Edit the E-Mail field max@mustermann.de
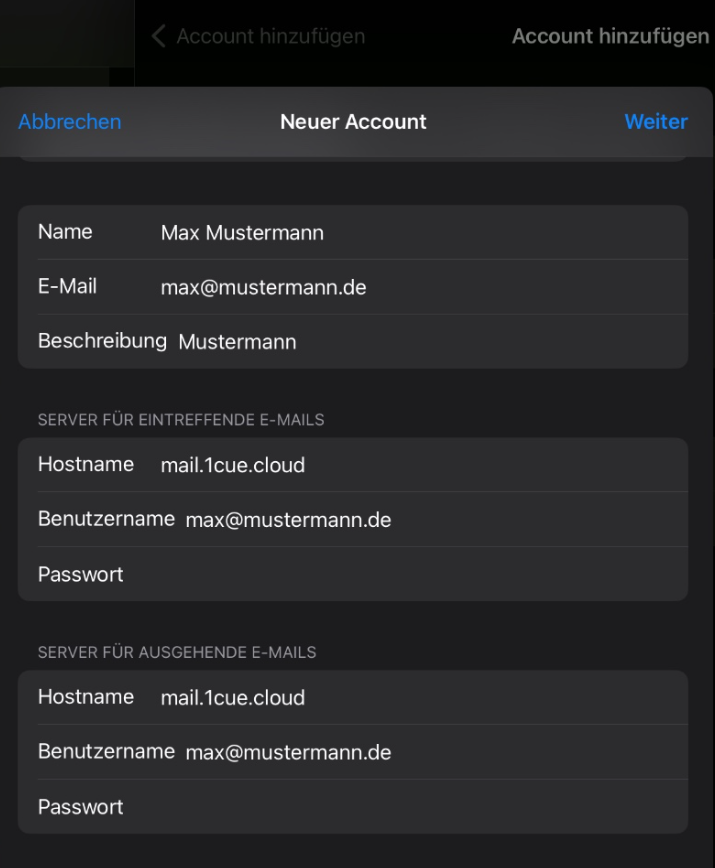Screen dimensions: 715x868 point(353,287)
